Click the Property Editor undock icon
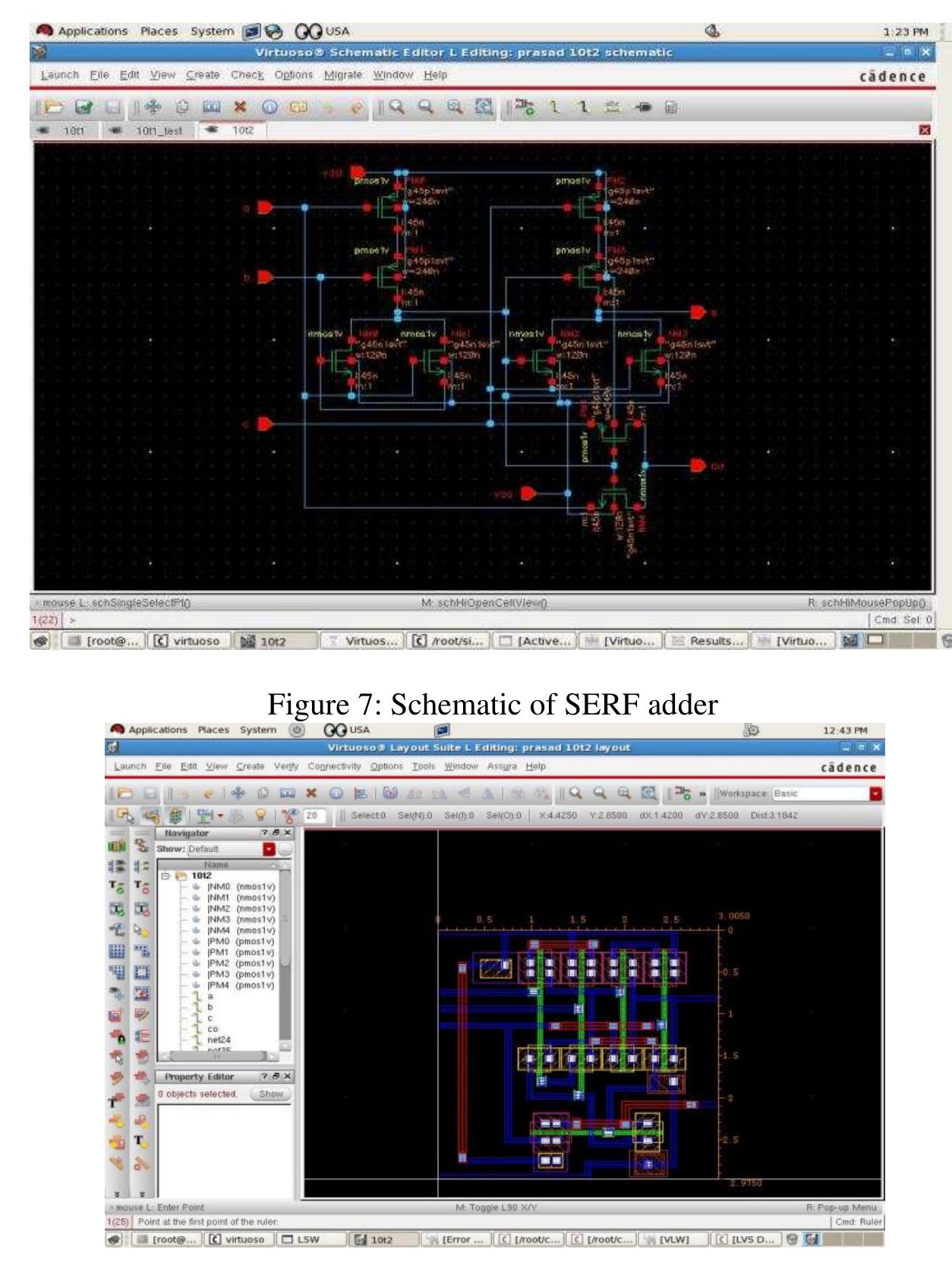 tap(276, 1077)
